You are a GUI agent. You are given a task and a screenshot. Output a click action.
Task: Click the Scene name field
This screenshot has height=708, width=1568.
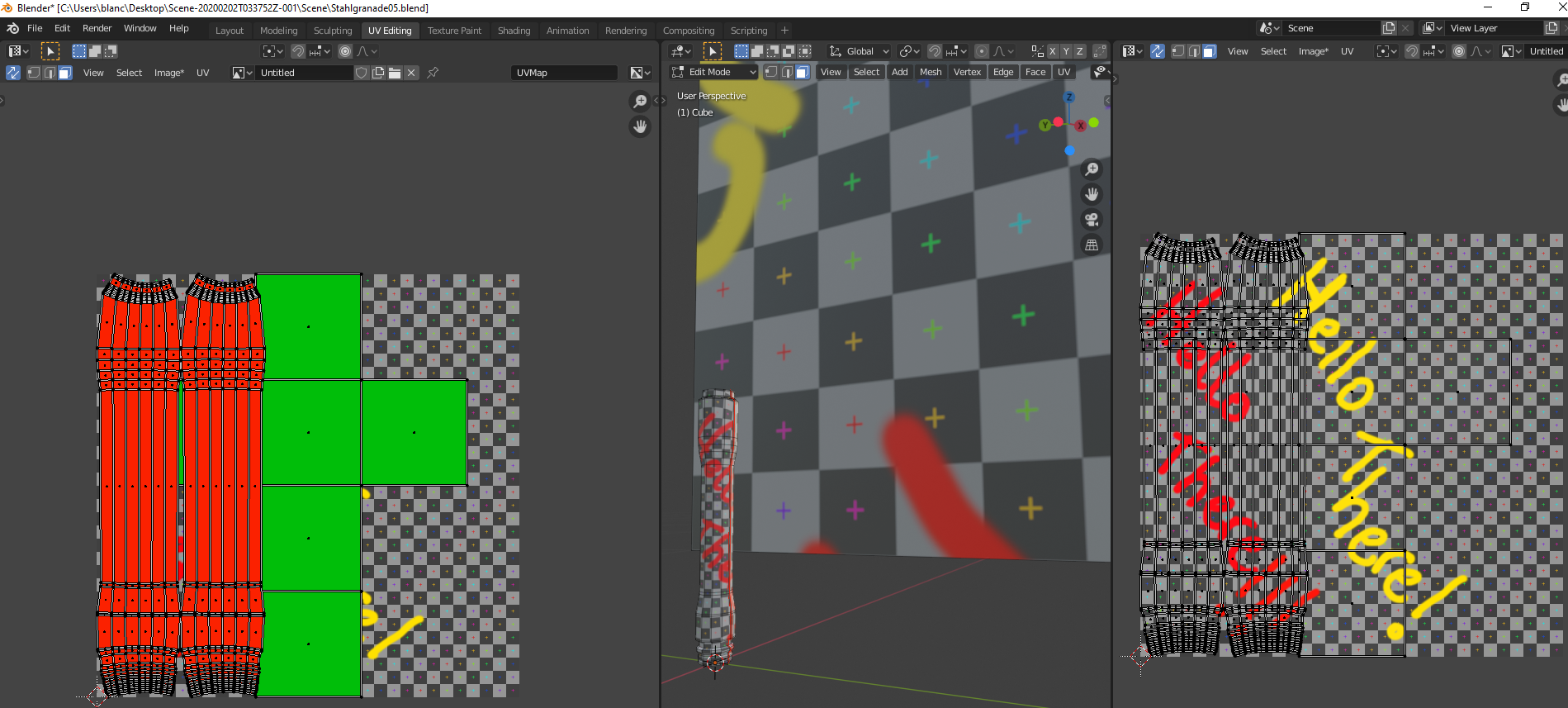[1331, 28]
